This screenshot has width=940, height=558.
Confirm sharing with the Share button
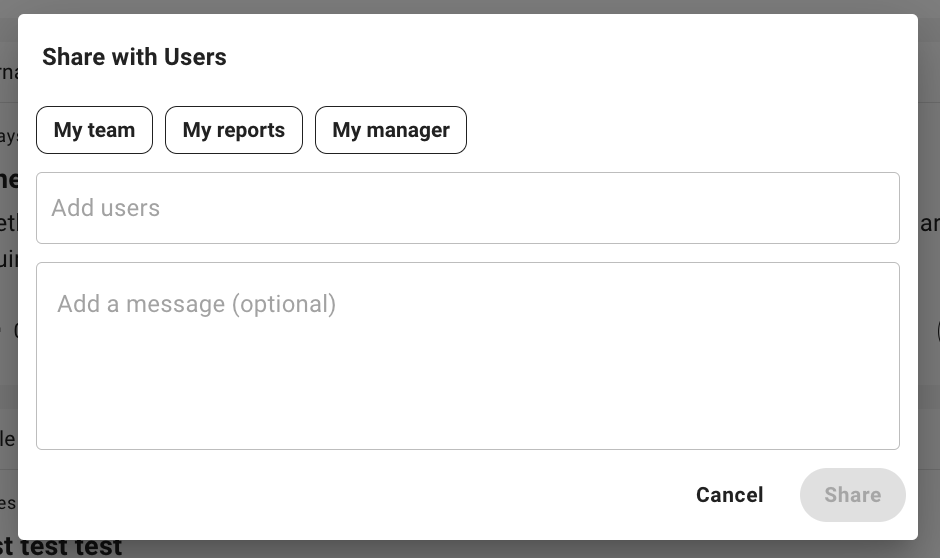852,495
